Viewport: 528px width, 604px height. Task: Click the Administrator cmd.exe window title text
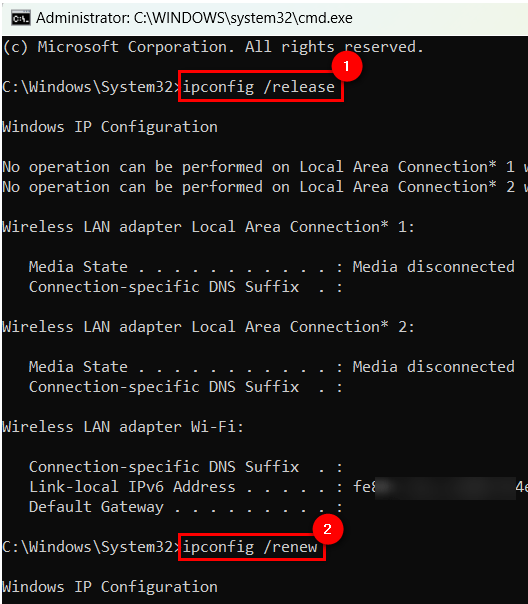[194, 18]
